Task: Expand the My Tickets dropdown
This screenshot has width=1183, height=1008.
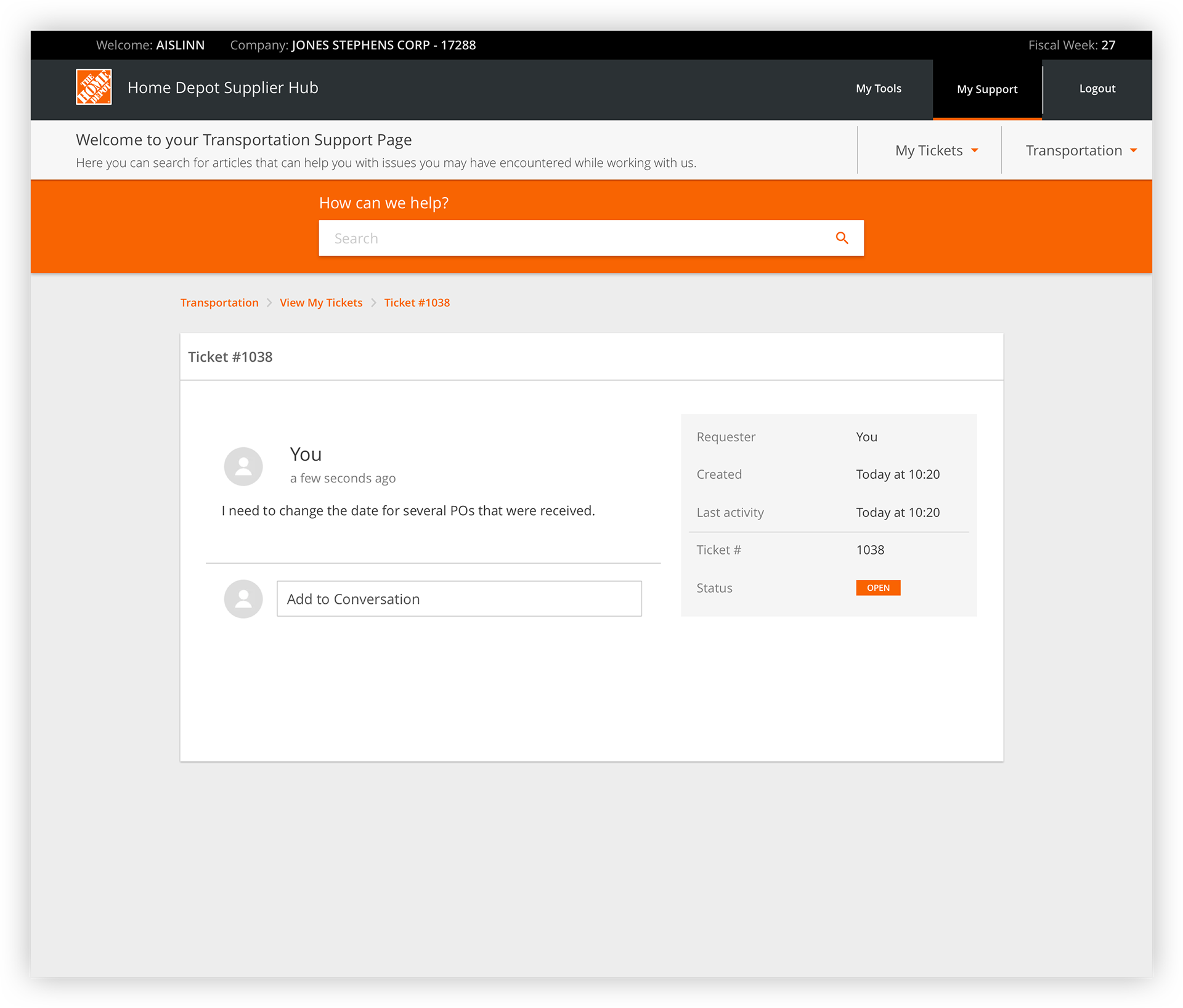Action: point(937,150)
